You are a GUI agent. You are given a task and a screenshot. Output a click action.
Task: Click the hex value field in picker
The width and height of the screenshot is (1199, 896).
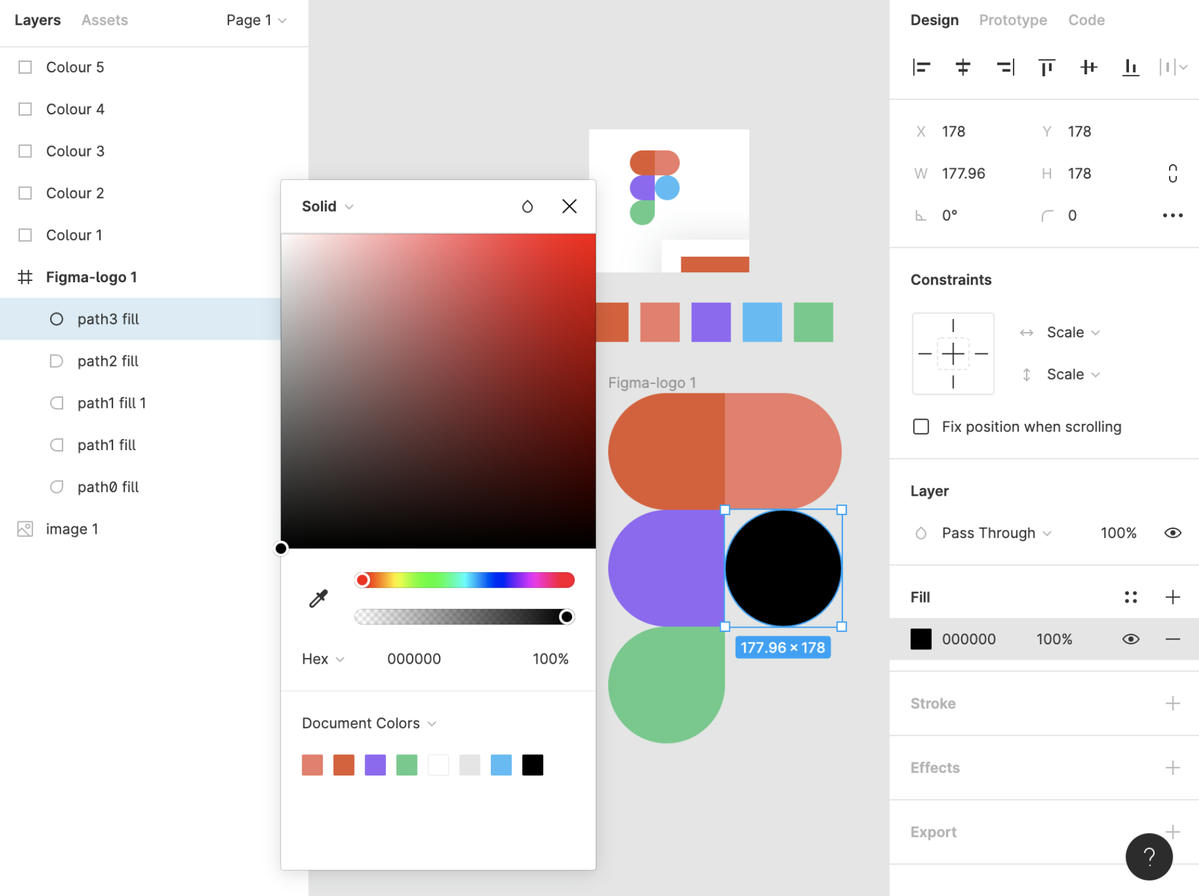[414, 659]
